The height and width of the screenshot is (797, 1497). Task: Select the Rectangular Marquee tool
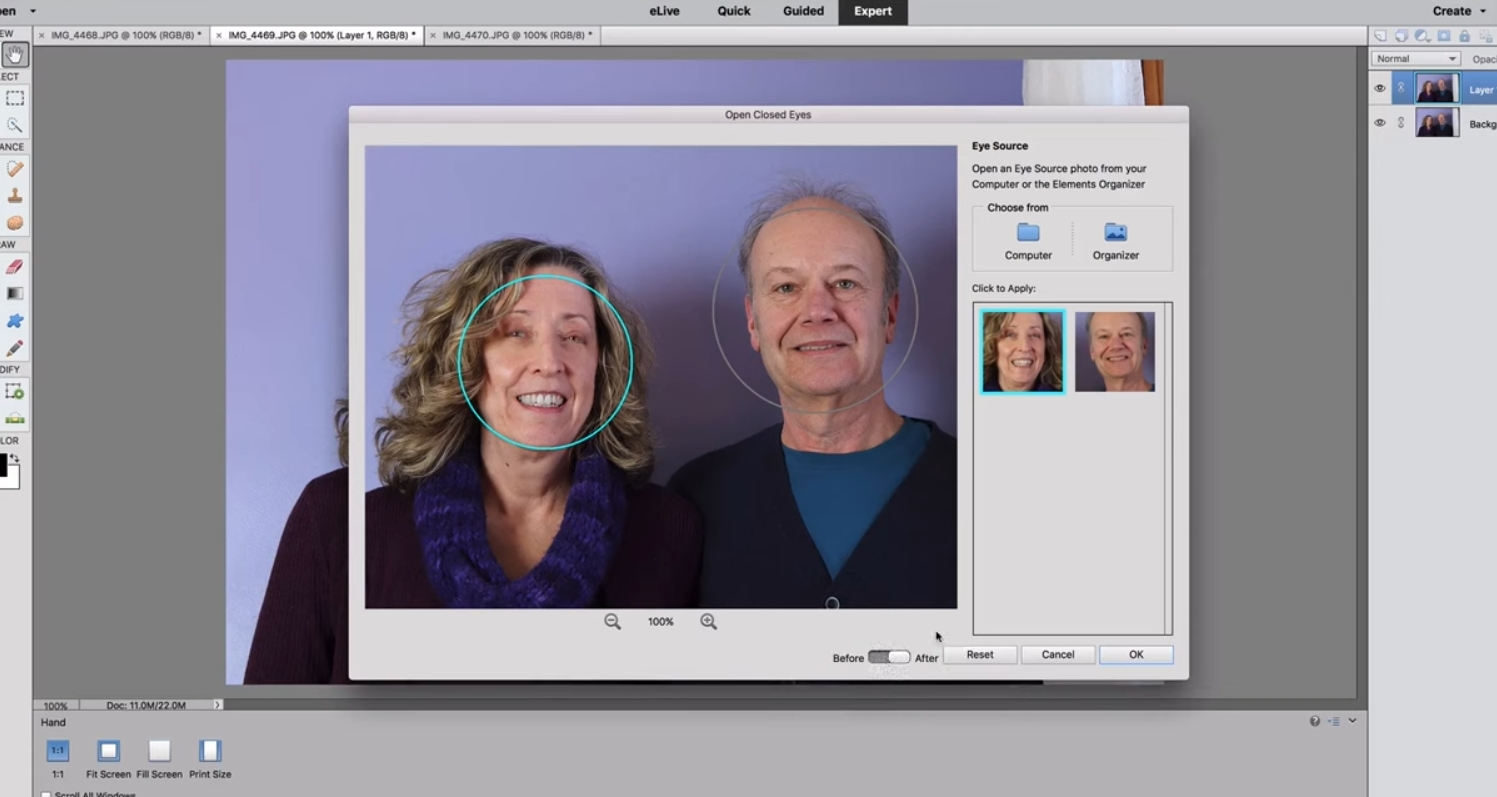pos(15,98)
